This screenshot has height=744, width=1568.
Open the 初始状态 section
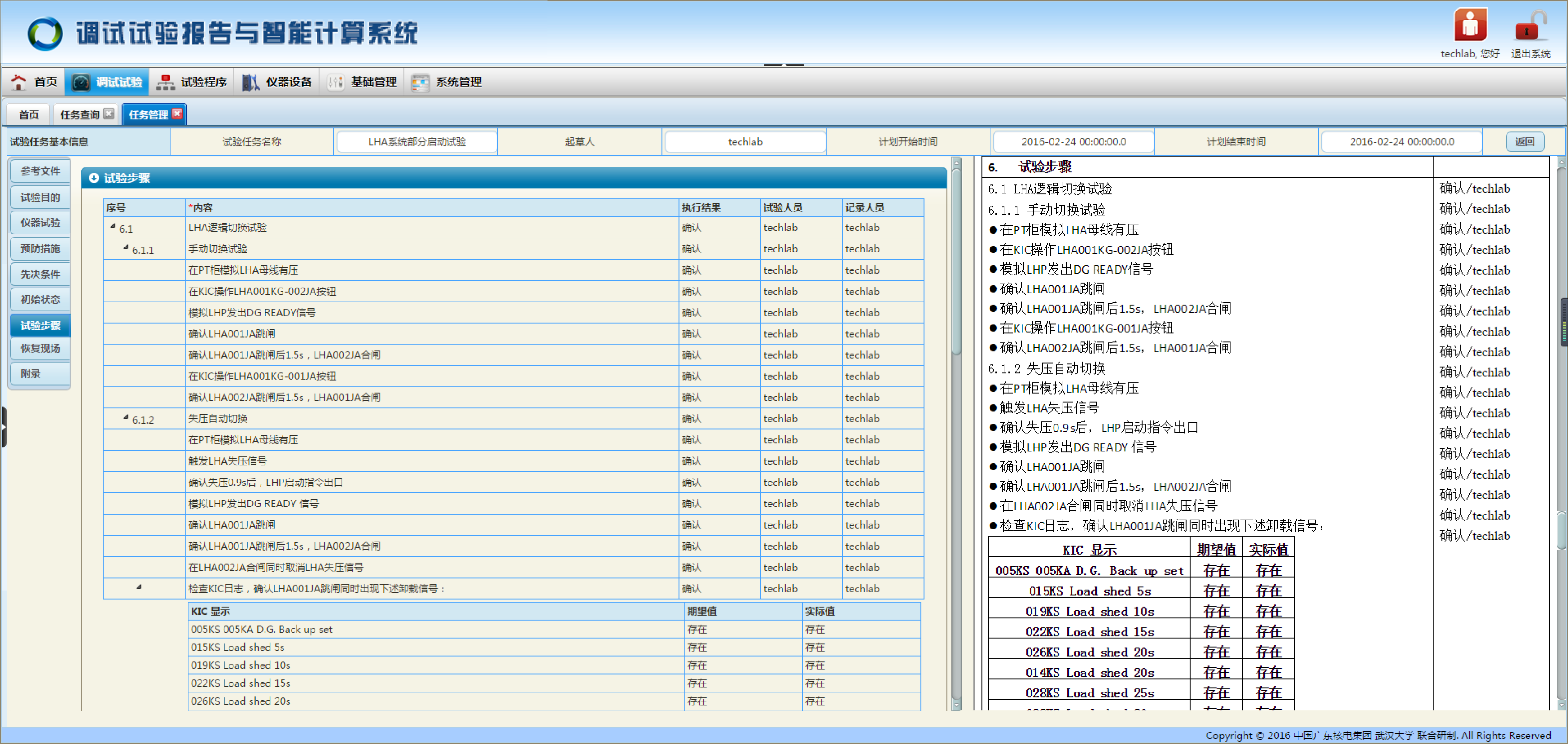pyautogui.click(x=40, y=300)
